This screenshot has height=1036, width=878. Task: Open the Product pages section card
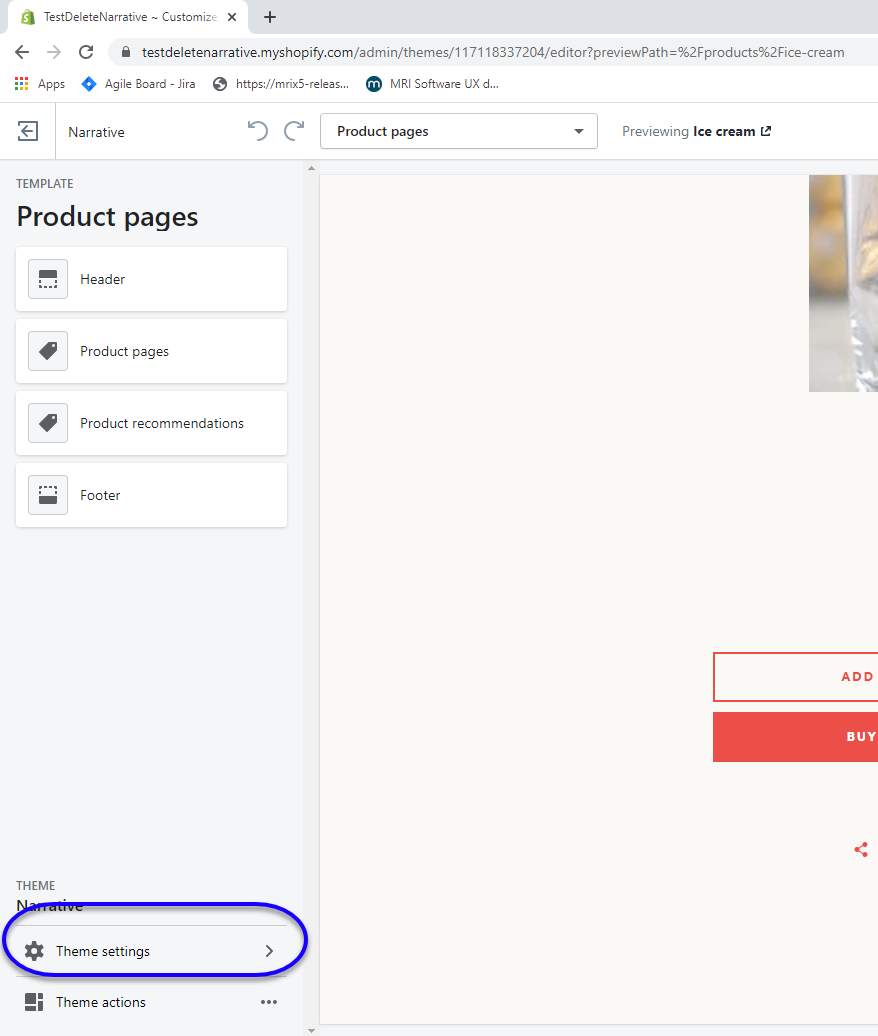[x=151, y=351]
